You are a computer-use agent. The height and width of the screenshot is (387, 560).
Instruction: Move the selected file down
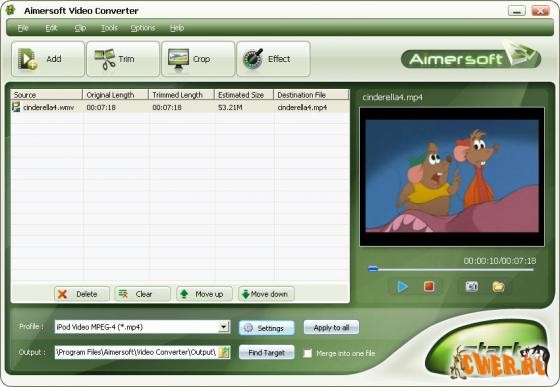(x=266, y=294)
